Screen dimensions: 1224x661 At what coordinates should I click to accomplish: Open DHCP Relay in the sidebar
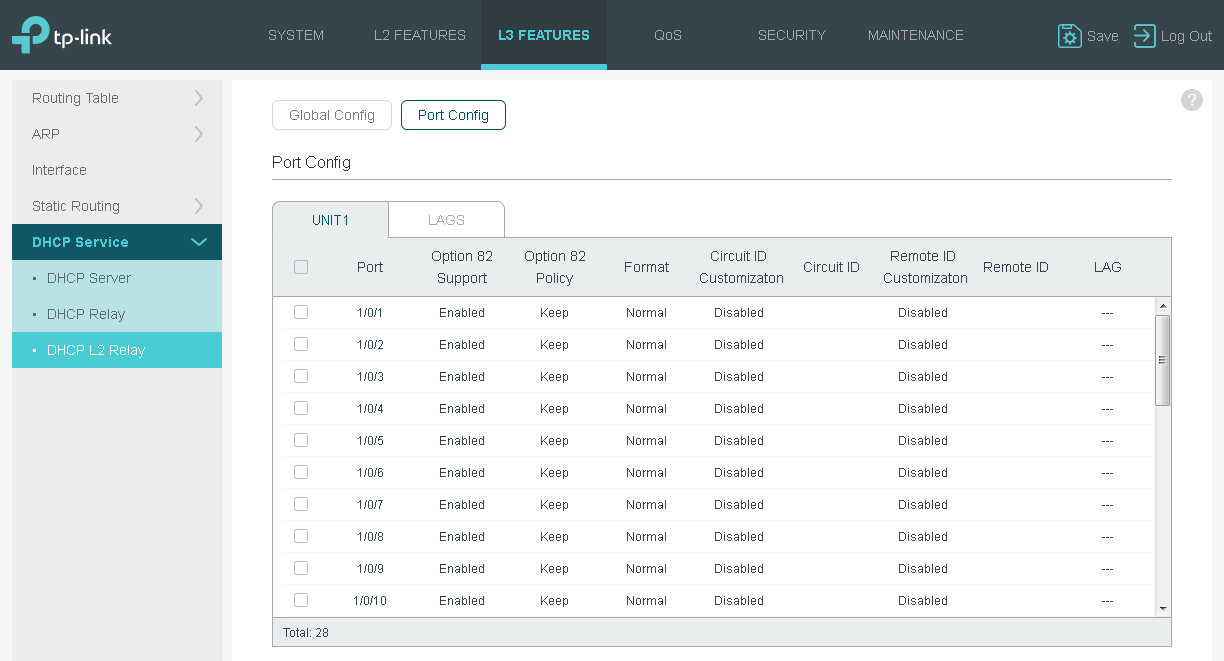click(x=117, y=314)
